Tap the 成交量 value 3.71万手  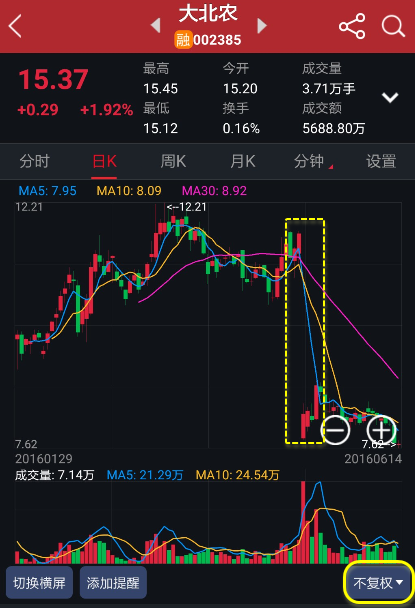(329, 89)
